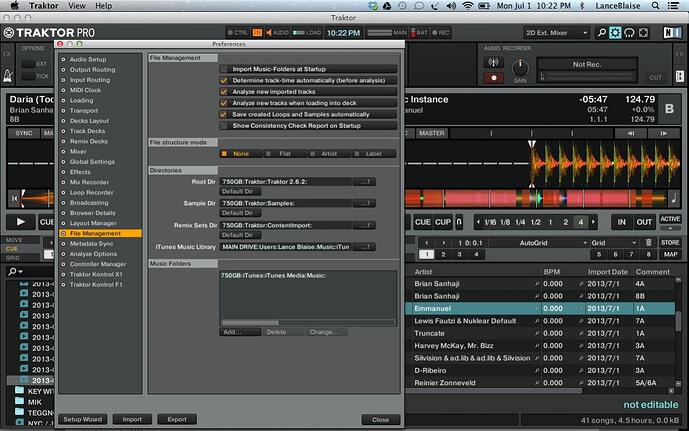Click the Import button in Preferences
Screen dimensions: 689x431
point(132,419)
